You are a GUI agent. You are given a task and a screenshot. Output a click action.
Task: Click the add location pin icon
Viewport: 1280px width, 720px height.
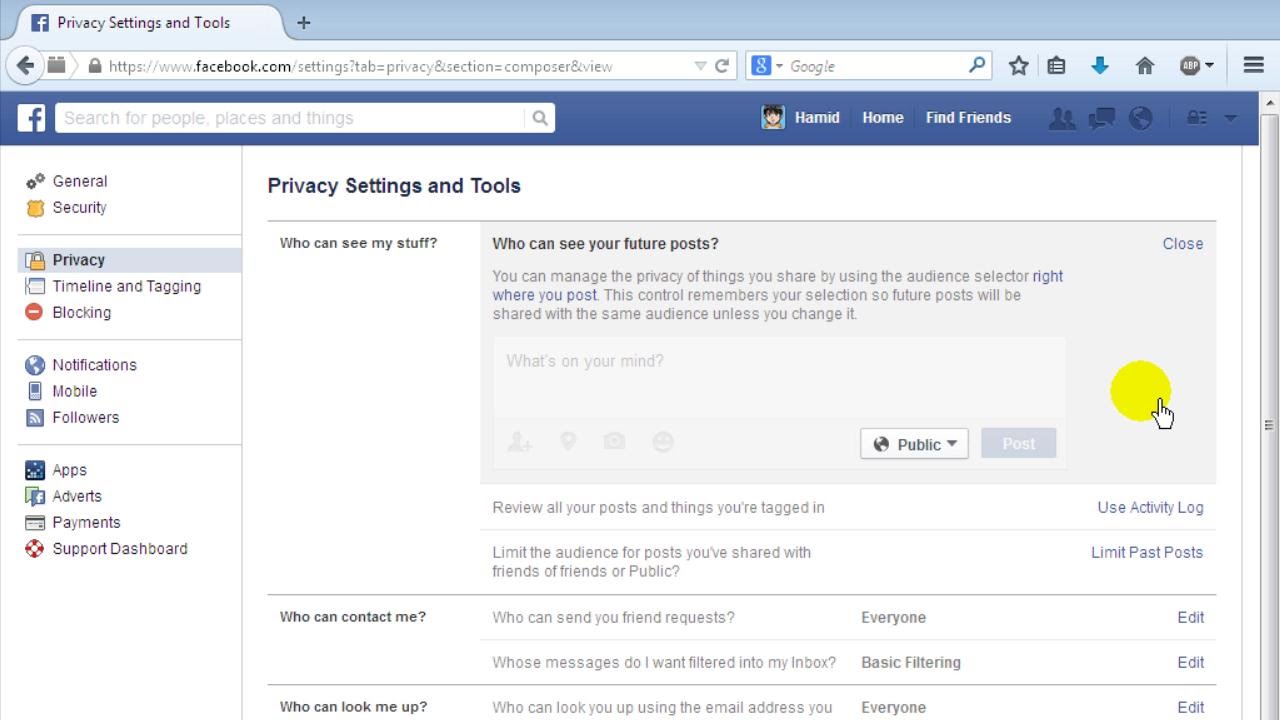(568, 442)
